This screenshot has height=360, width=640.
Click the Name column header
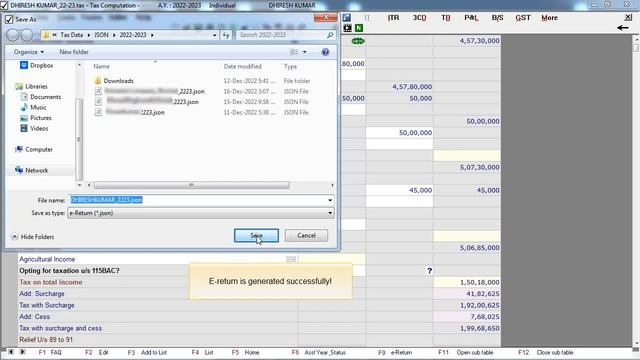tap(102, 66)
